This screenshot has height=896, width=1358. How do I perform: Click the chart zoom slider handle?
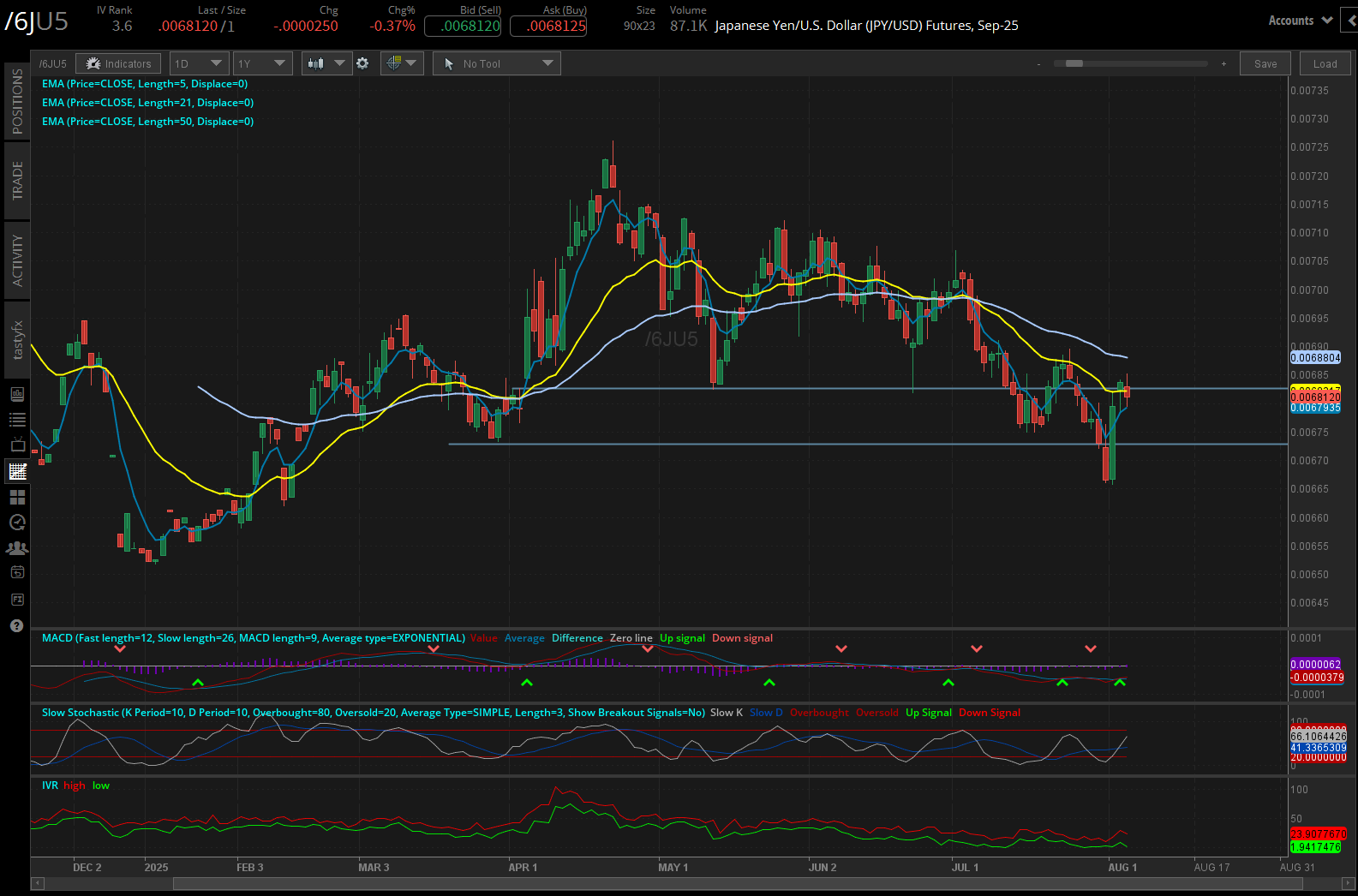[x=1074, y=63]
